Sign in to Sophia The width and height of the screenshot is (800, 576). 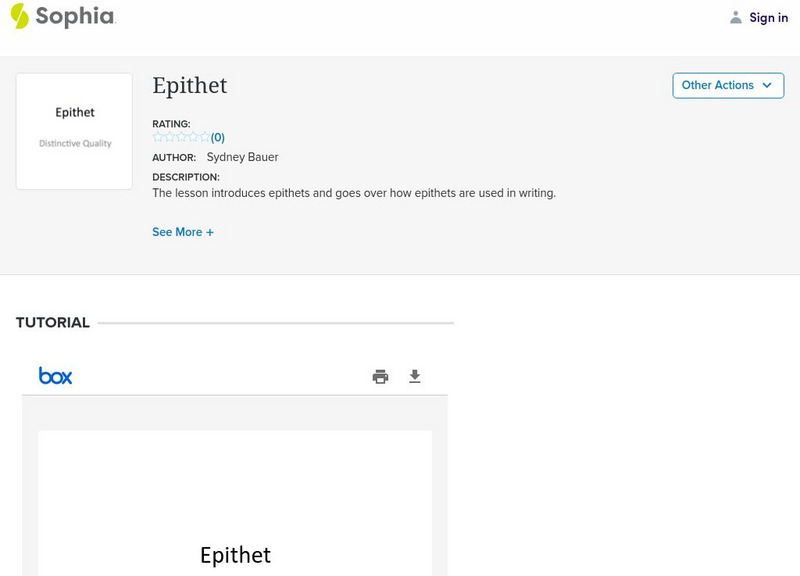768,17
